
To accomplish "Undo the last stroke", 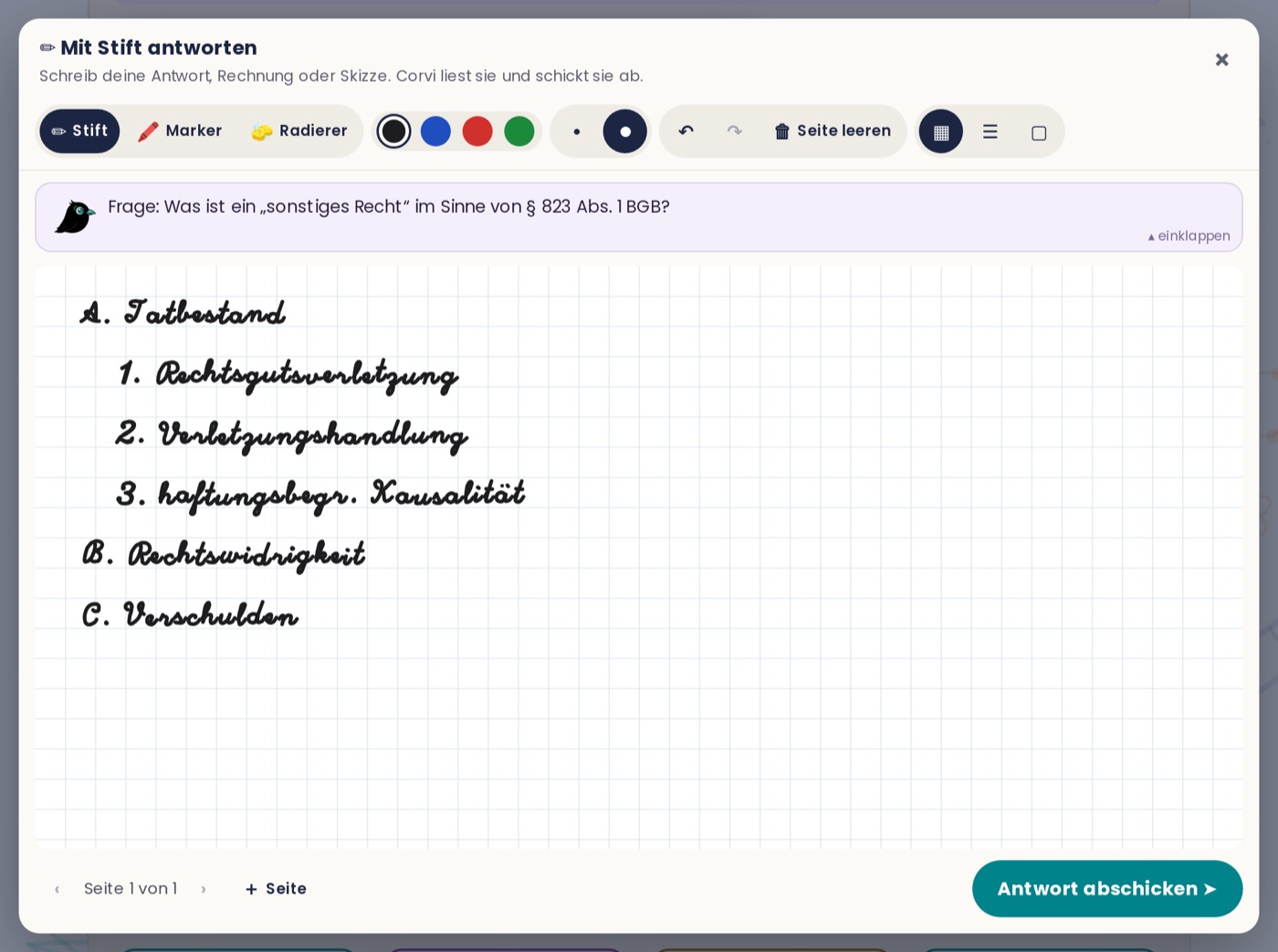I will 686,131.
